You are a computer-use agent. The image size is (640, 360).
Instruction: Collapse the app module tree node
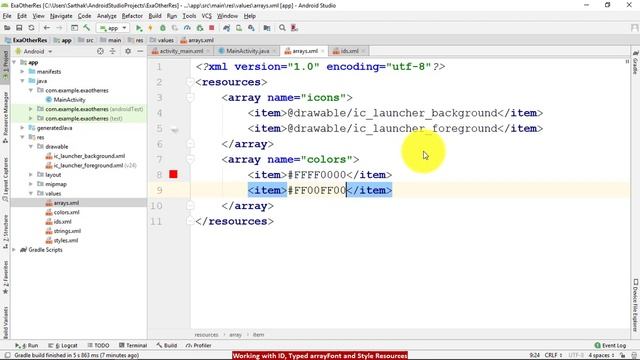[14, 62]
